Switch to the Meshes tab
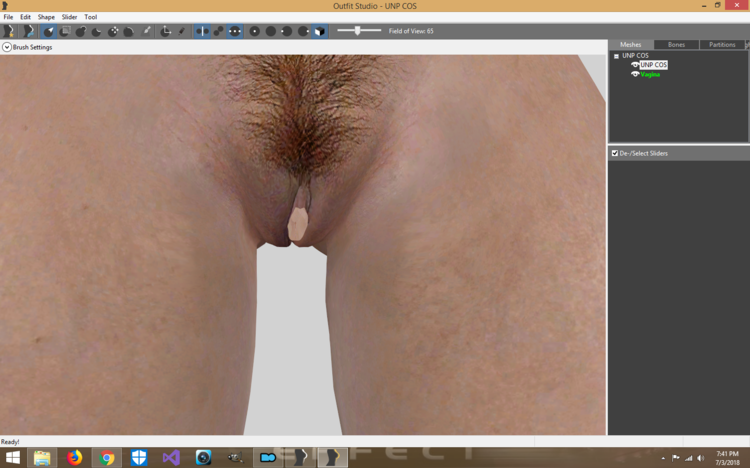This screenshot has height=468, width=750. coord(630,45)
